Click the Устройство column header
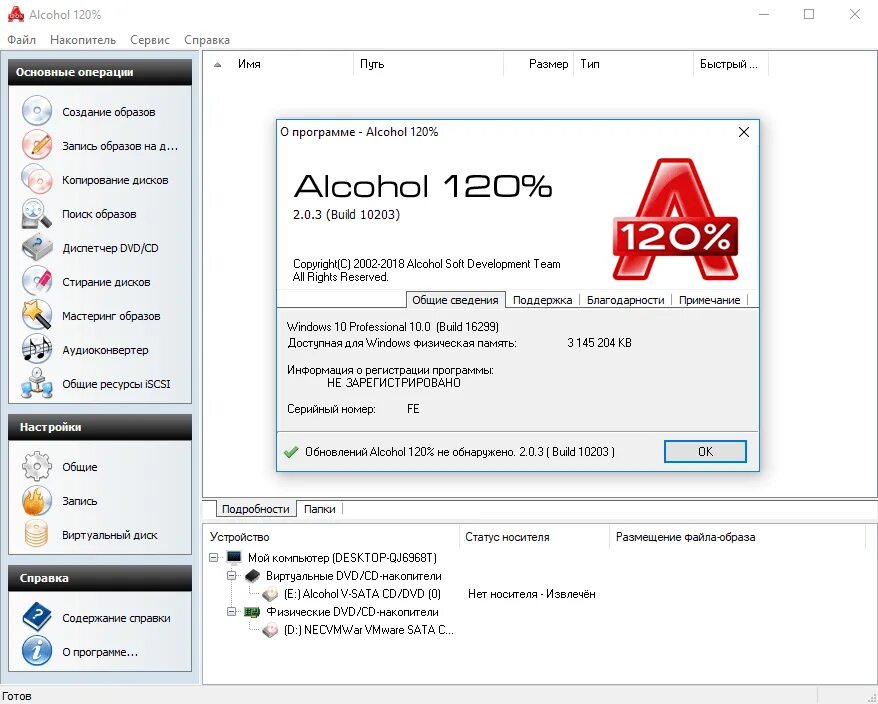 click(x=330, y=537)
